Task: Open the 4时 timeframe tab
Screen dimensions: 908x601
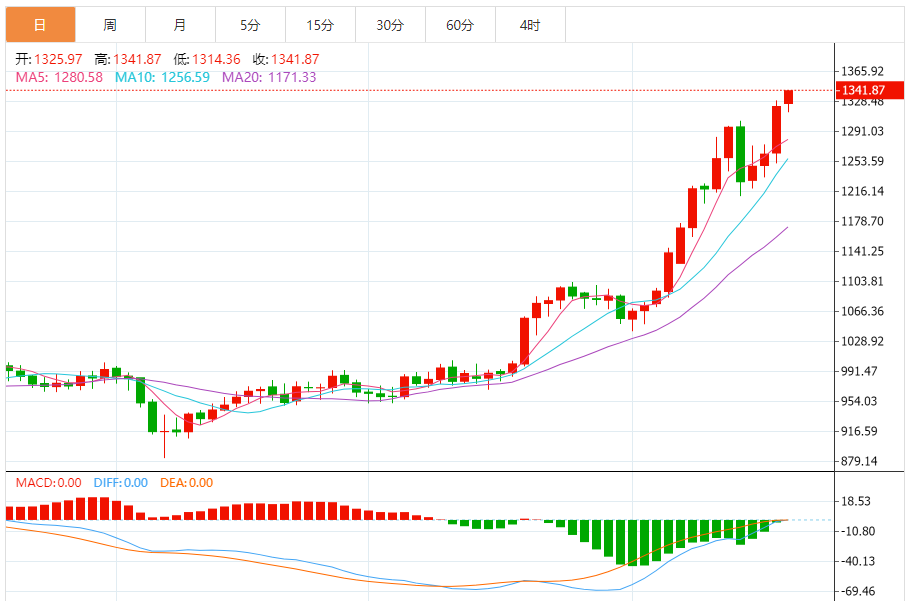Action: [530, 25]
